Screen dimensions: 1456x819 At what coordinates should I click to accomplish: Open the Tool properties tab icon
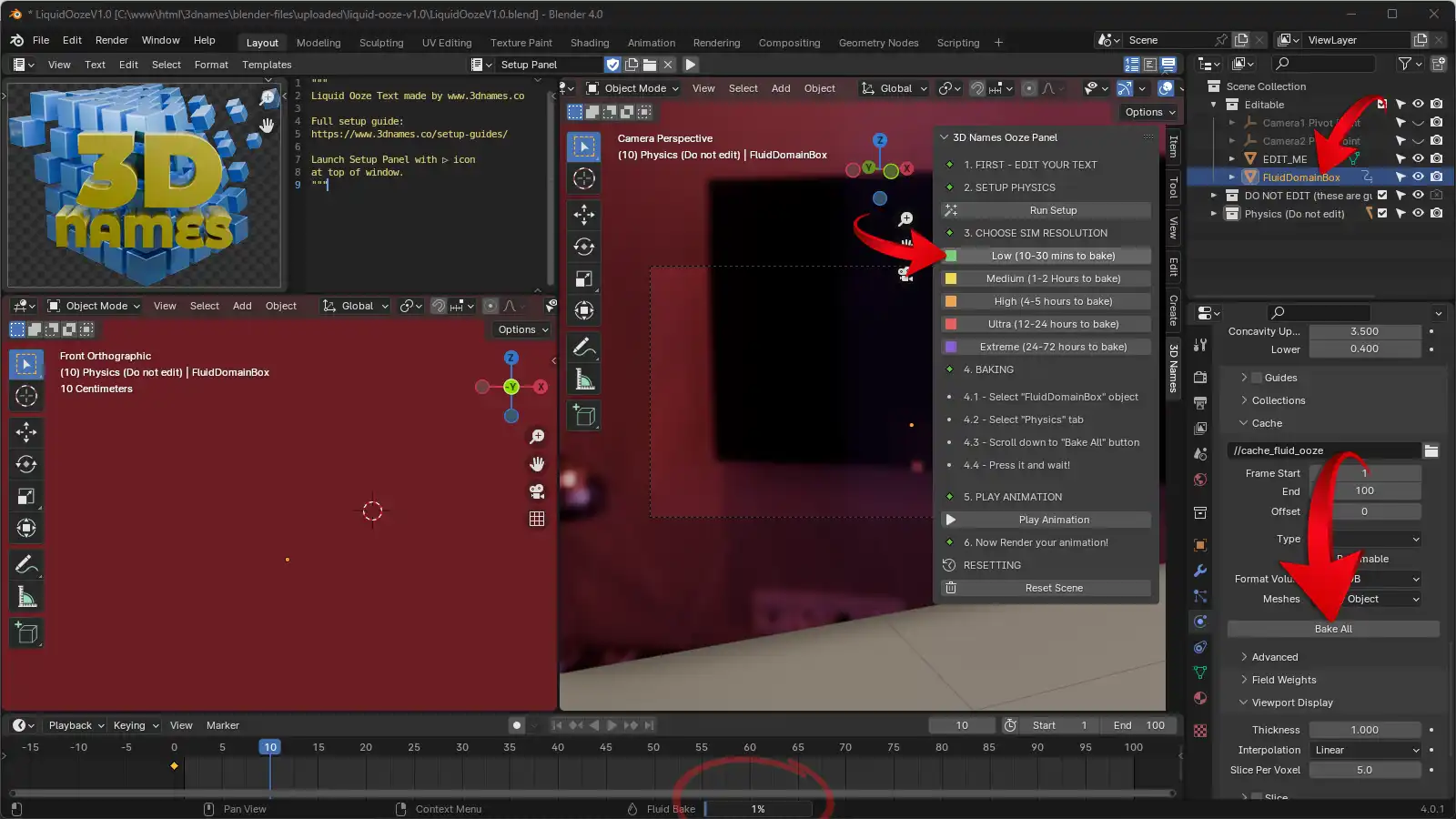point(1200,345)
